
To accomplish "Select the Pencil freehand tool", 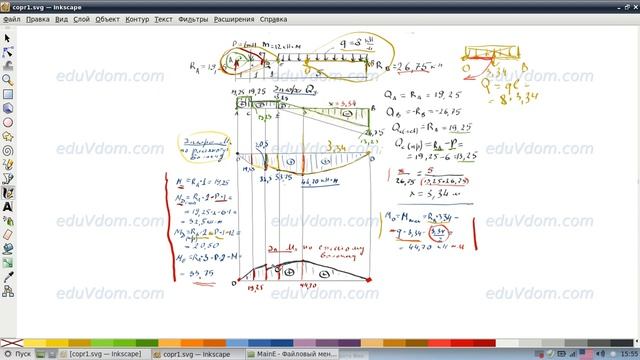I will pos(7,164).
